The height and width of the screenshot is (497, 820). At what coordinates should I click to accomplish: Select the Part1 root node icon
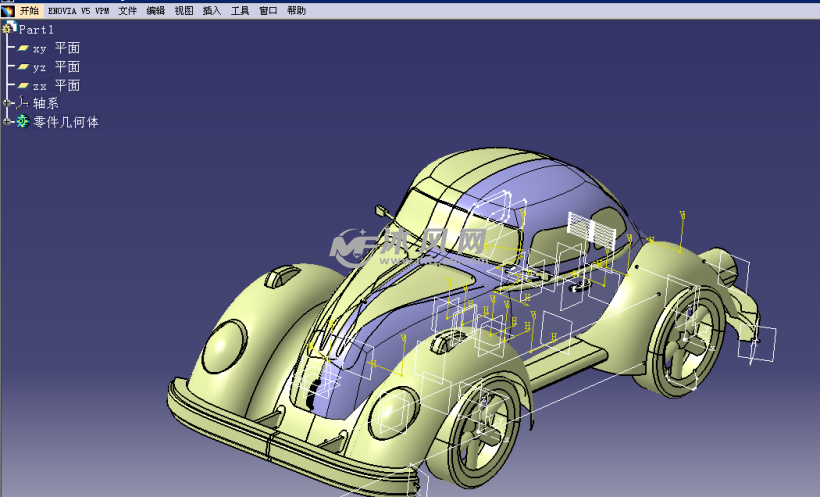click(x=9, y=30)
